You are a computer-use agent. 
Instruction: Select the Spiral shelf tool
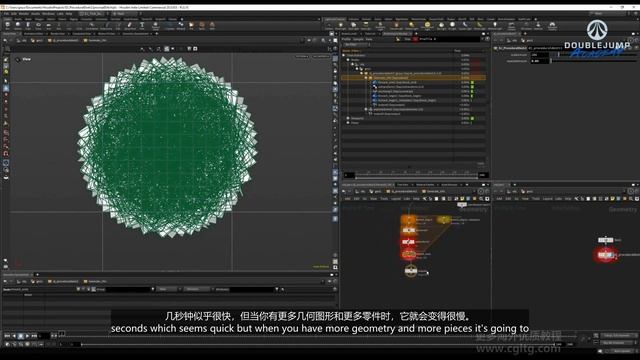pos(202,26)
